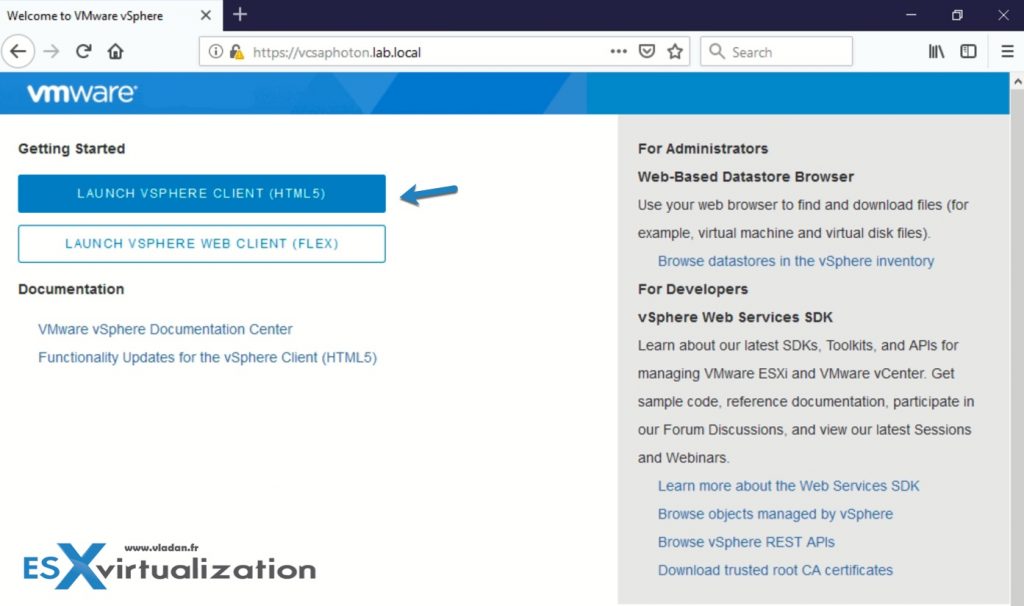Reload the page with refresh icon
Image resolution: width=1024 pixels, height=606 pixels.
tap(83, 51)
